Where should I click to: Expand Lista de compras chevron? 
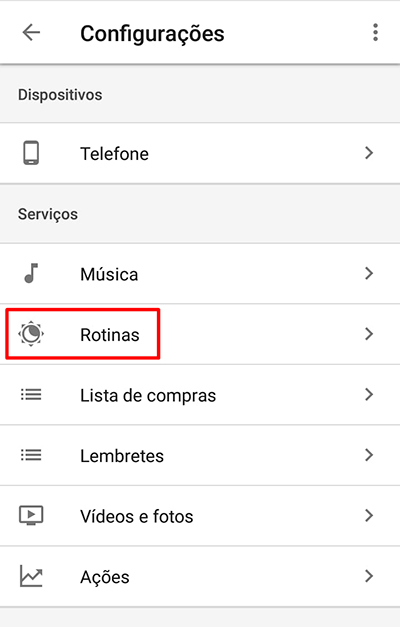click(x=369, y=395)
